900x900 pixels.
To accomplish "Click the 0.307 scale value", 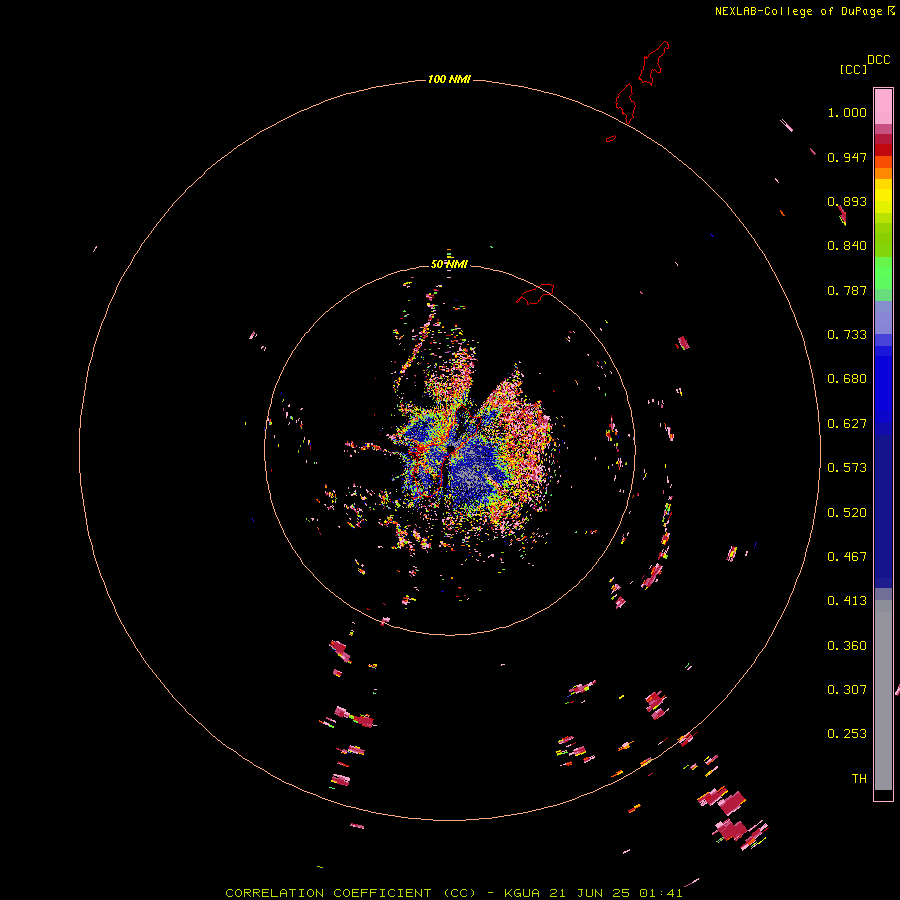I will [847, 690].
